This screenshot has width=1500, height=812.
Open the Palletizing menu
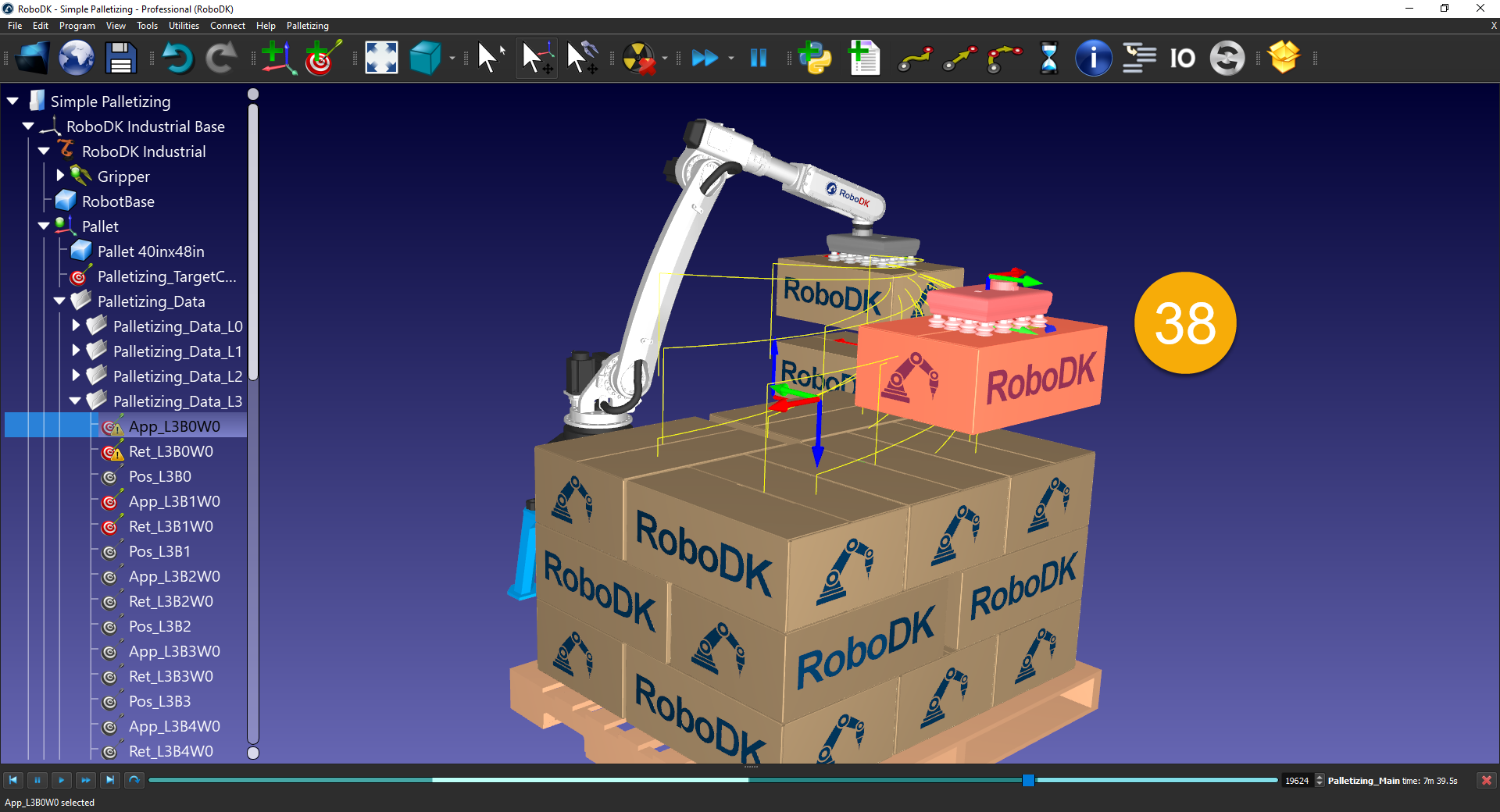coord(306,25)
